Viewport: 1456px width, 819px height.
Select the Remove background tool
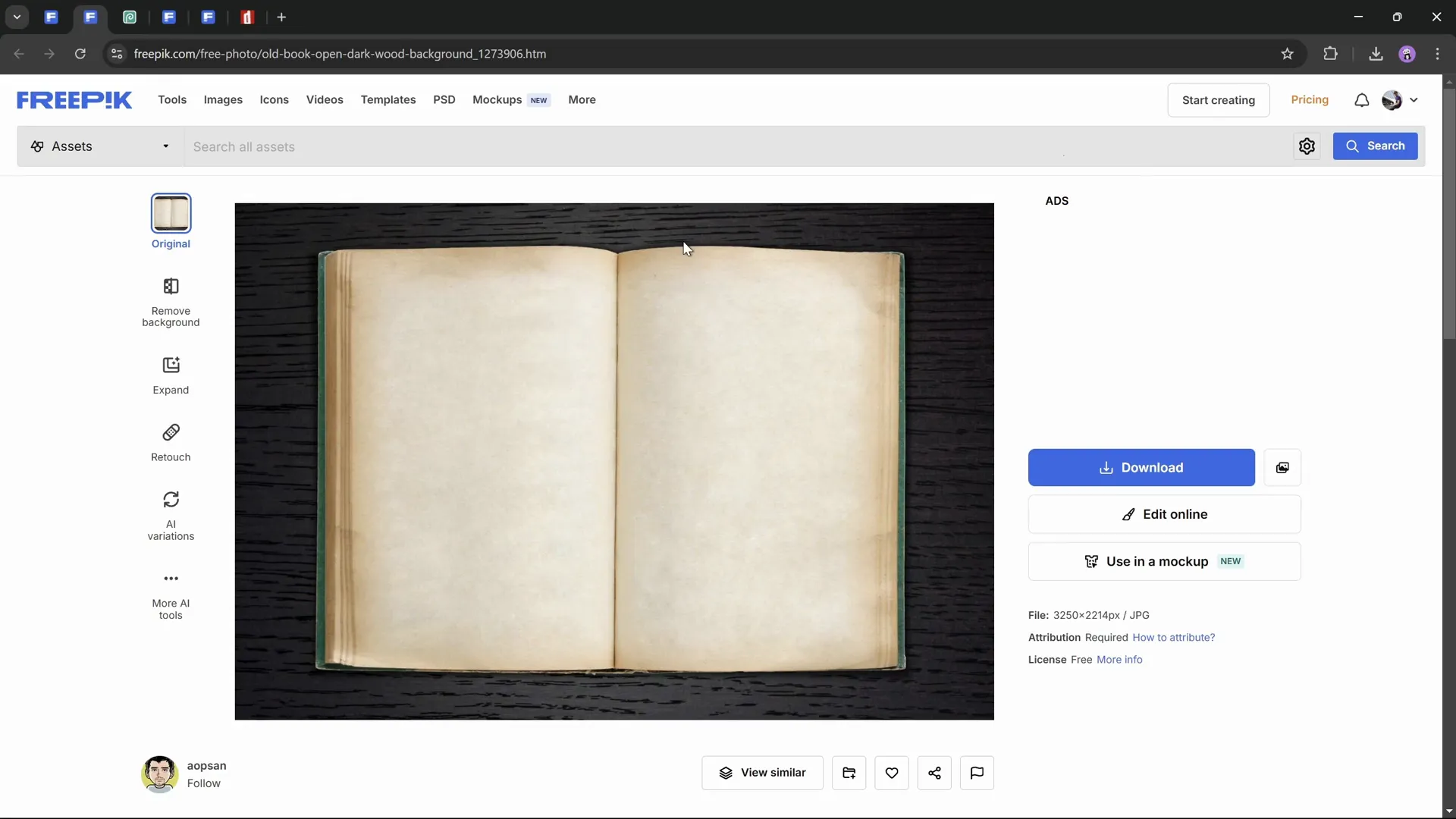pos(171,303)
